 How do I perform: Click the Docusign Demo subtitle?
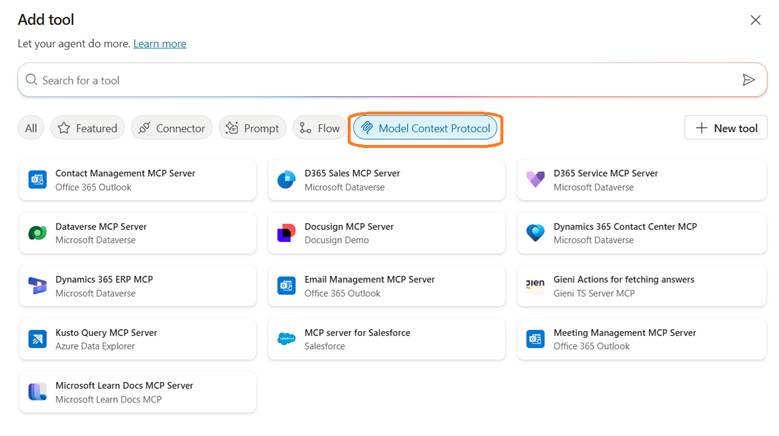(336, 240)
